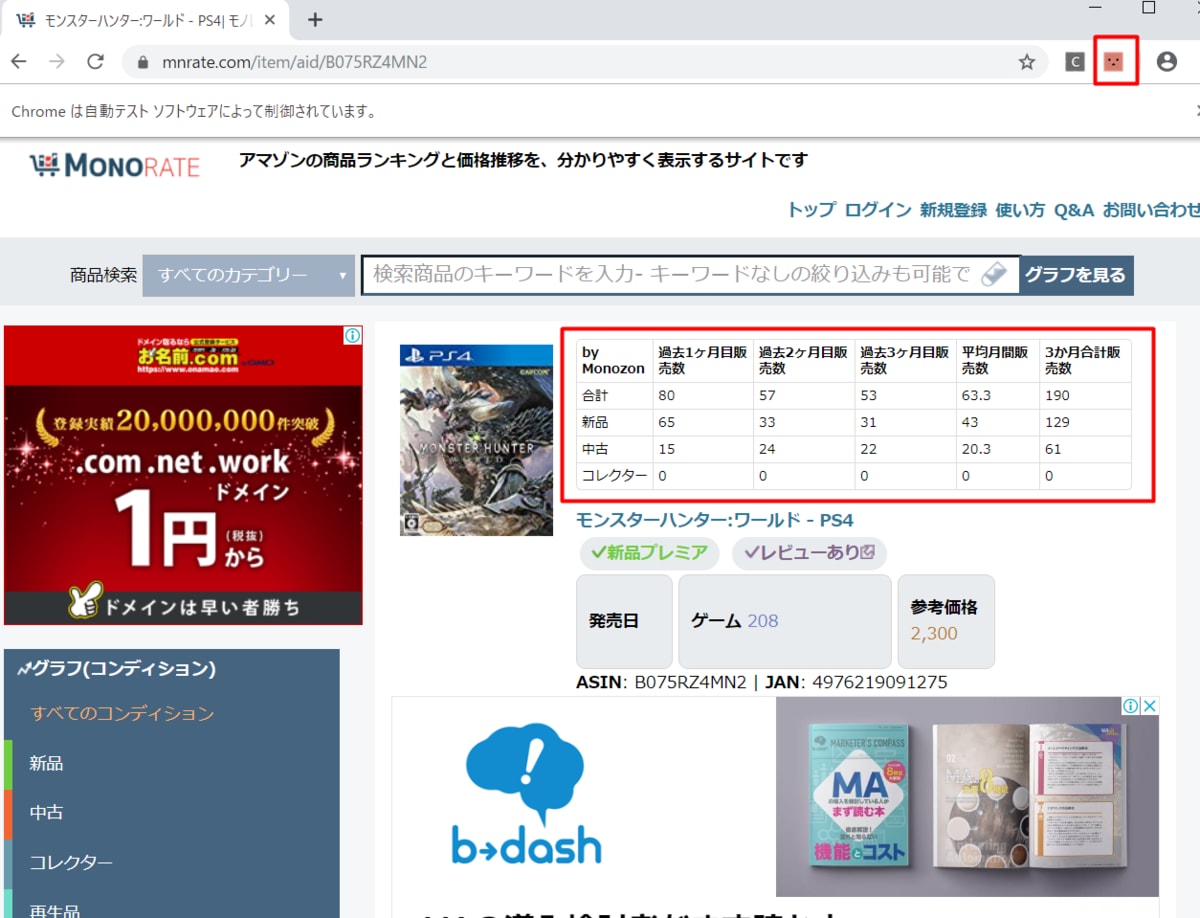Open the Q&A link
Screen dimensions: 1200x918
pyautogui.click(x=1074, y=210)
